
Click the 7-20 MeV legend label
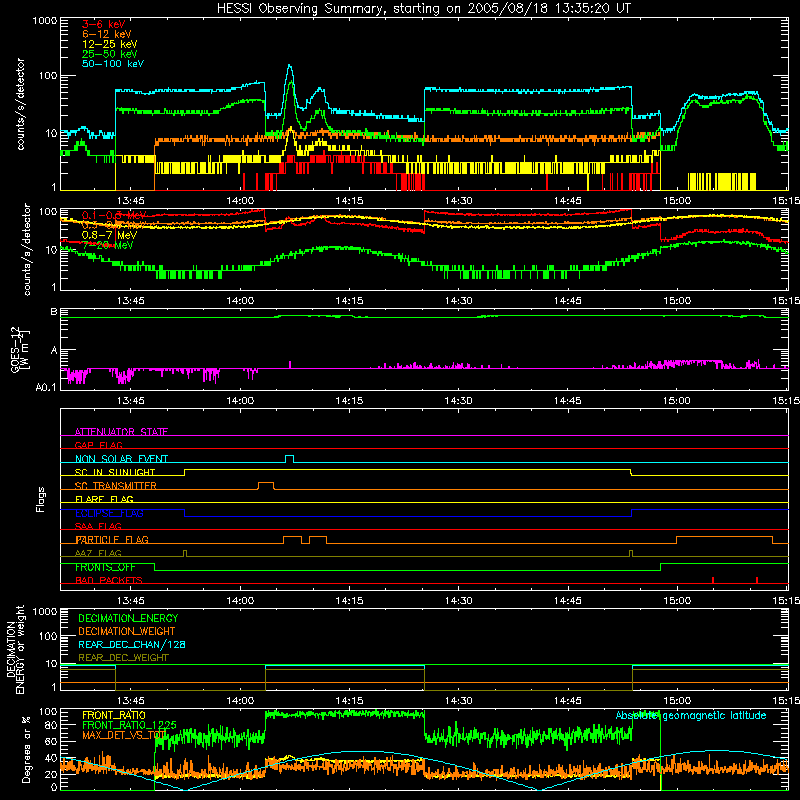coord(107,245)
